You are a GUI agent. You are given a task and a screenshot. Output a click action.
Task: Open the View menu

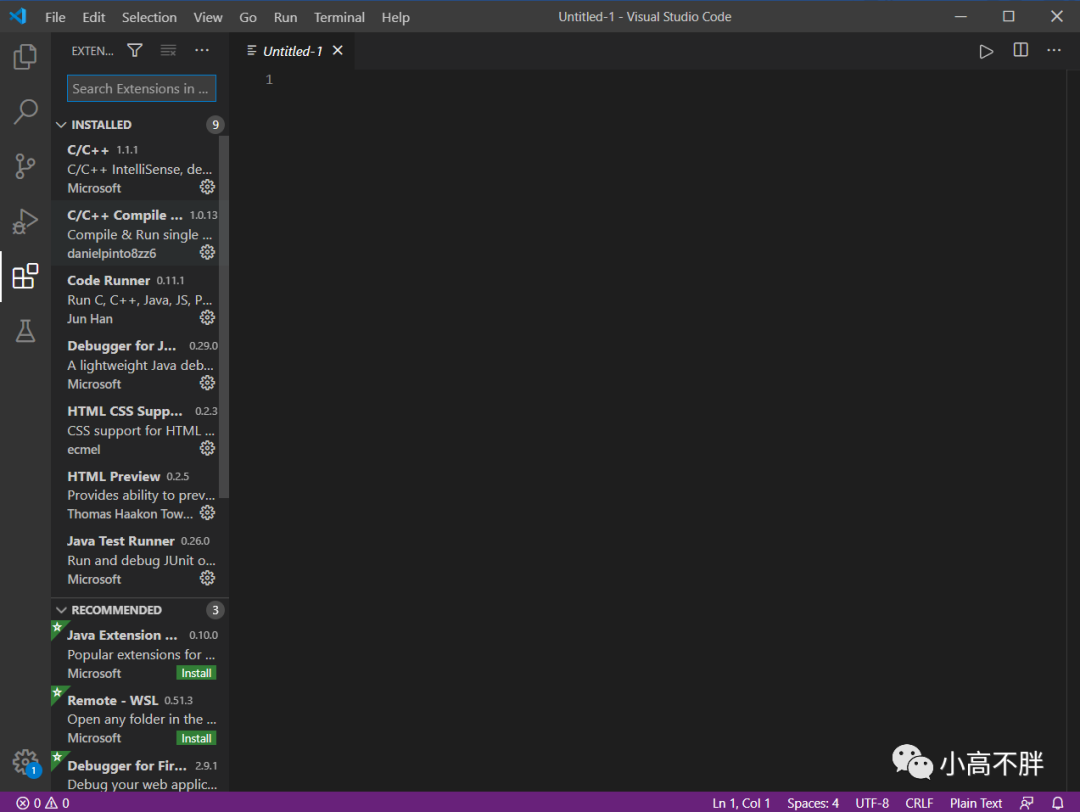[x=208, y=17]
